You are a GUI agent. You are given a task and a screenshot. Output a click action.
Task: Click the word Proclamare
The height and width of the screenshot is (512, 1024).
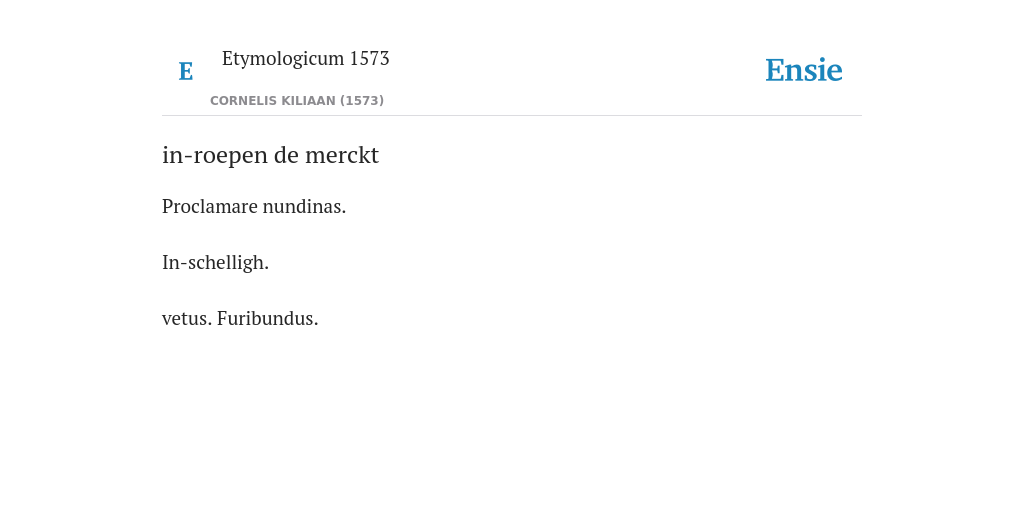tap(210, 206)
